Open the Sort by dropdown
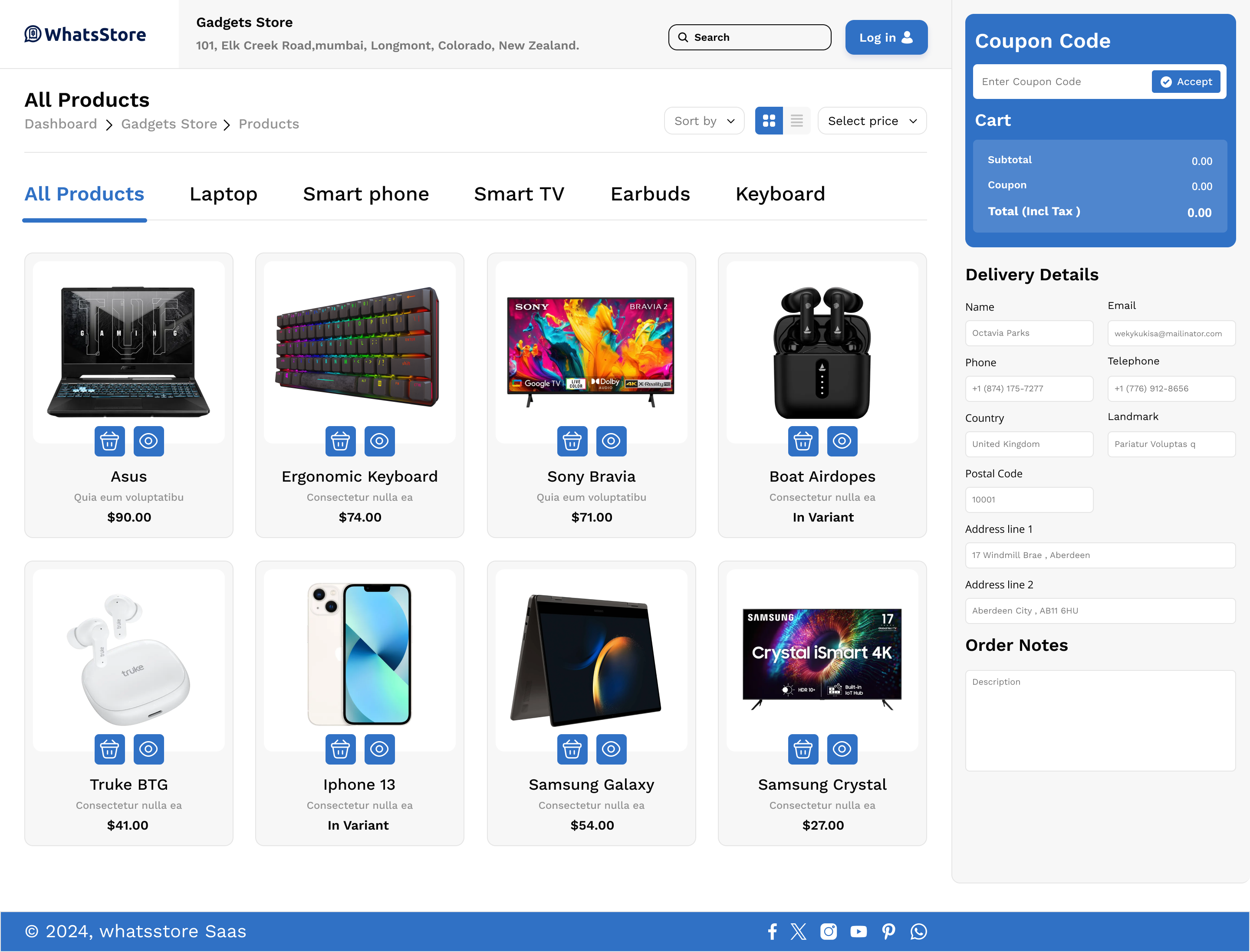The width and height of the screenshot is (1250, 952). 704,121
